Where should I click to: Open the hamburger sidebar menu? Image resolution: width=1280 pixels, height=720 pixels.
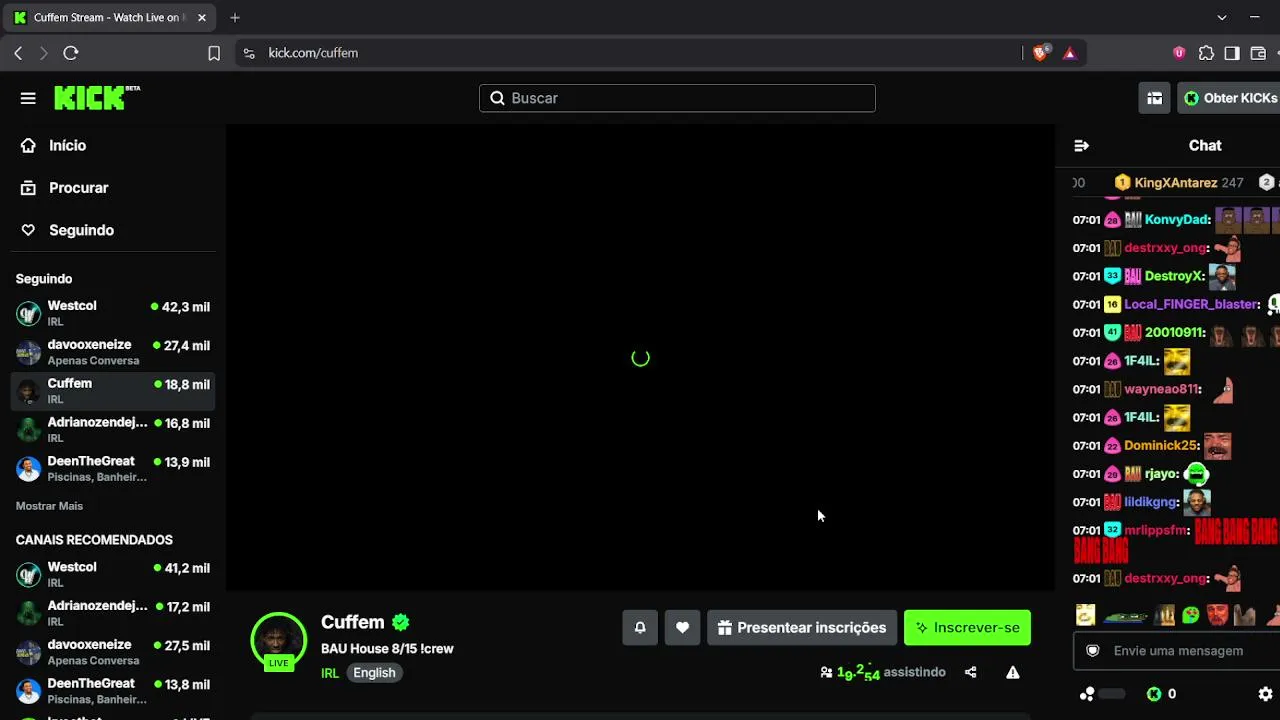point(28,98)
